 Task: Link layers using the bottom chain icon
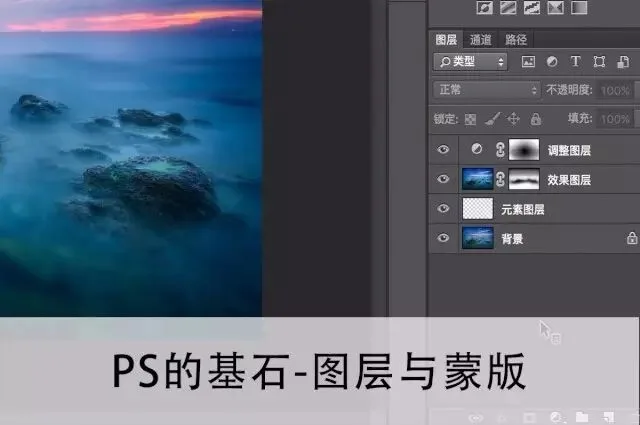(476, 418)
